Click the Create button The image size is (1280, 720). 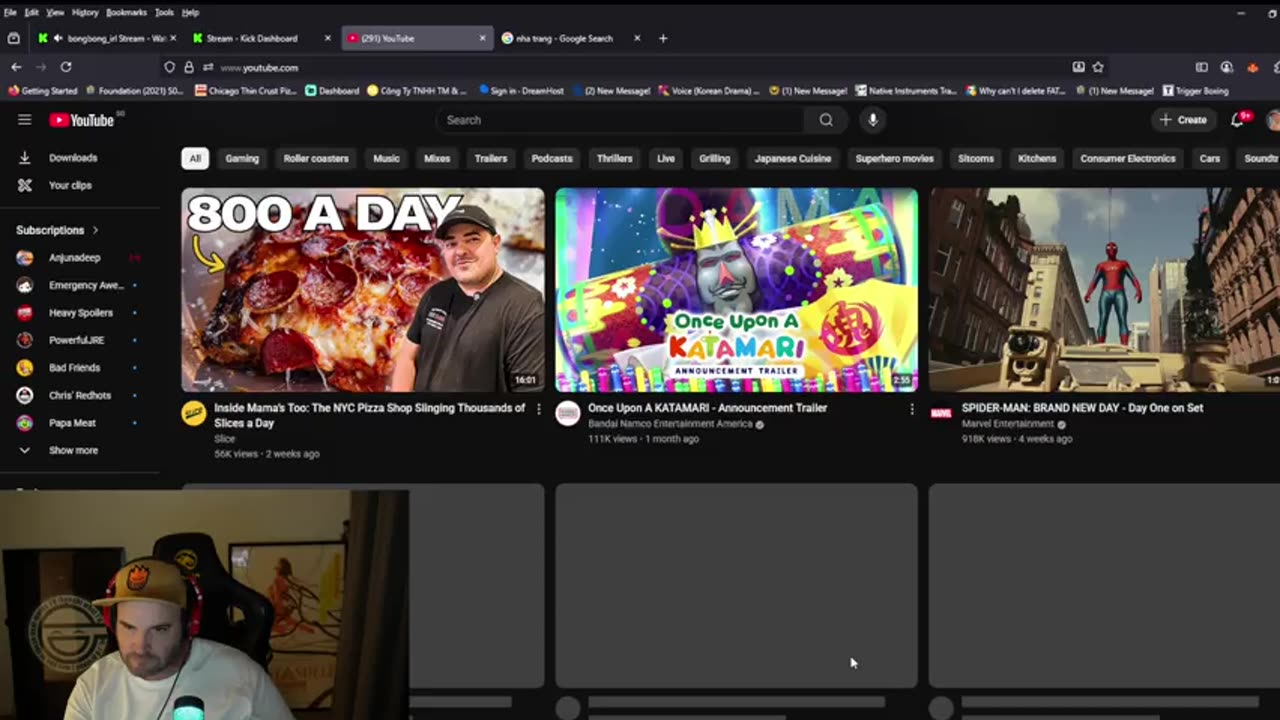tap(1183, 120)
